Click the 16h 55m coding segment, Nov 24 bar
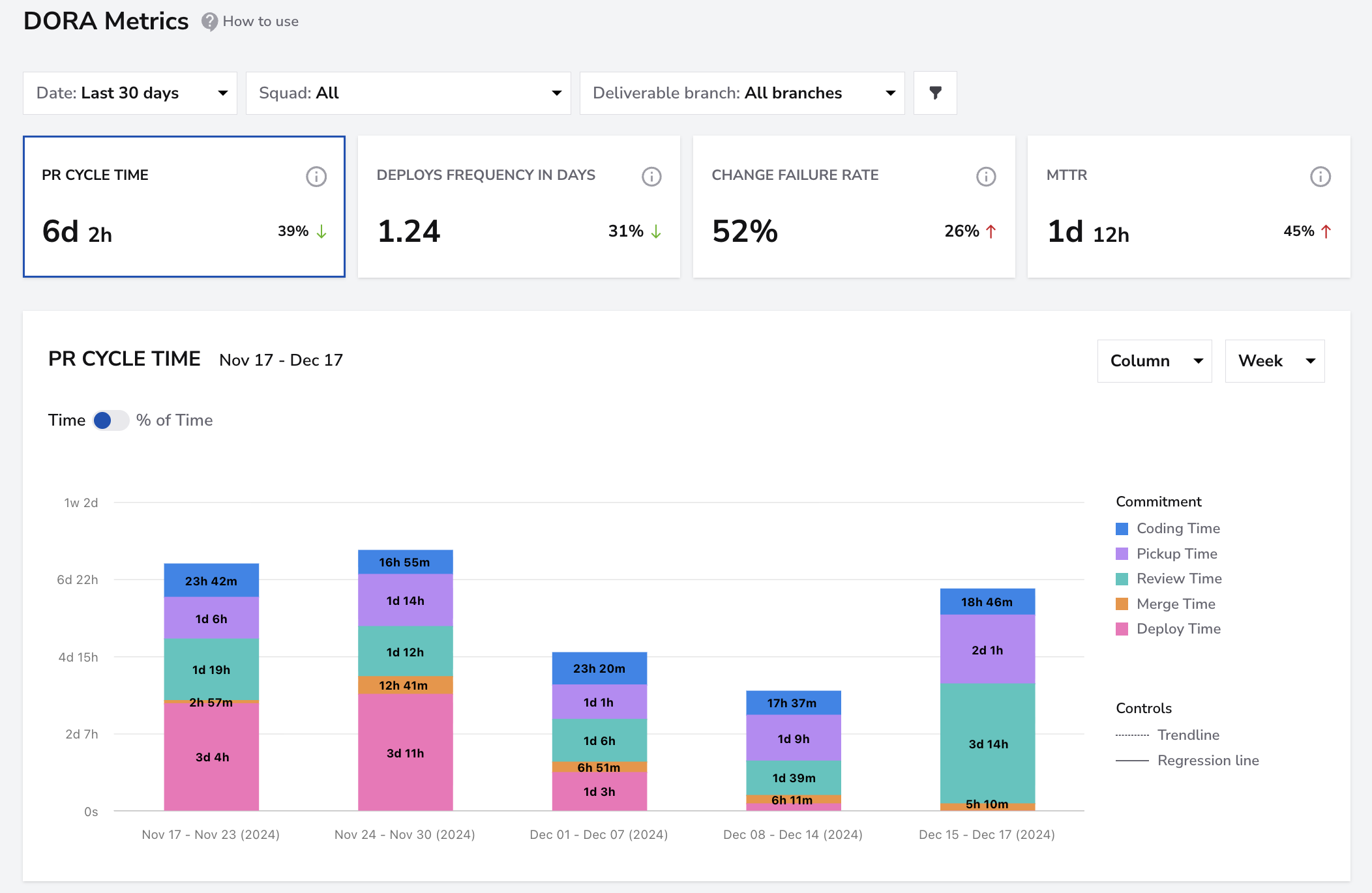The width and height of the screenshot is (1372, 893). [x=405, y=563]
